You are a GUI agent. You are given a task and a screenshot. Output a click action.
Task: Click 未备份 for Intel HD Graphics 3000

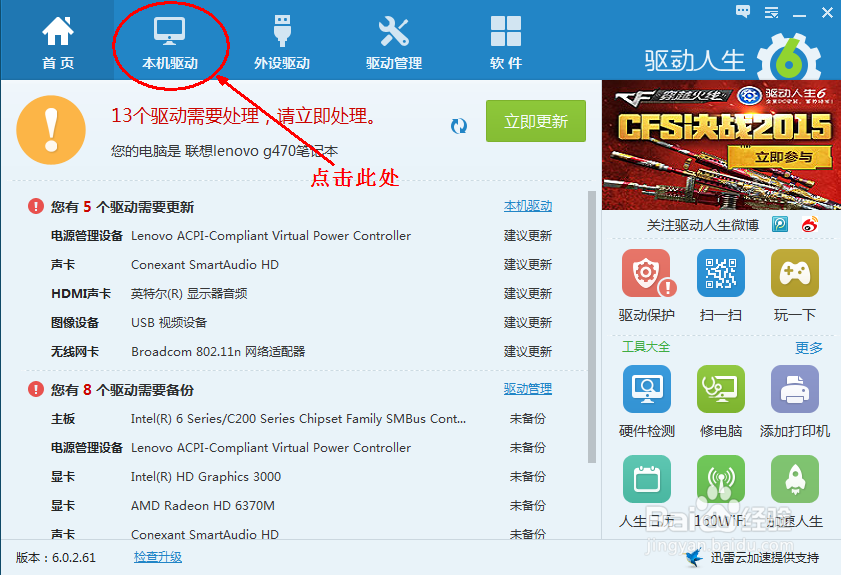(528, 476)
